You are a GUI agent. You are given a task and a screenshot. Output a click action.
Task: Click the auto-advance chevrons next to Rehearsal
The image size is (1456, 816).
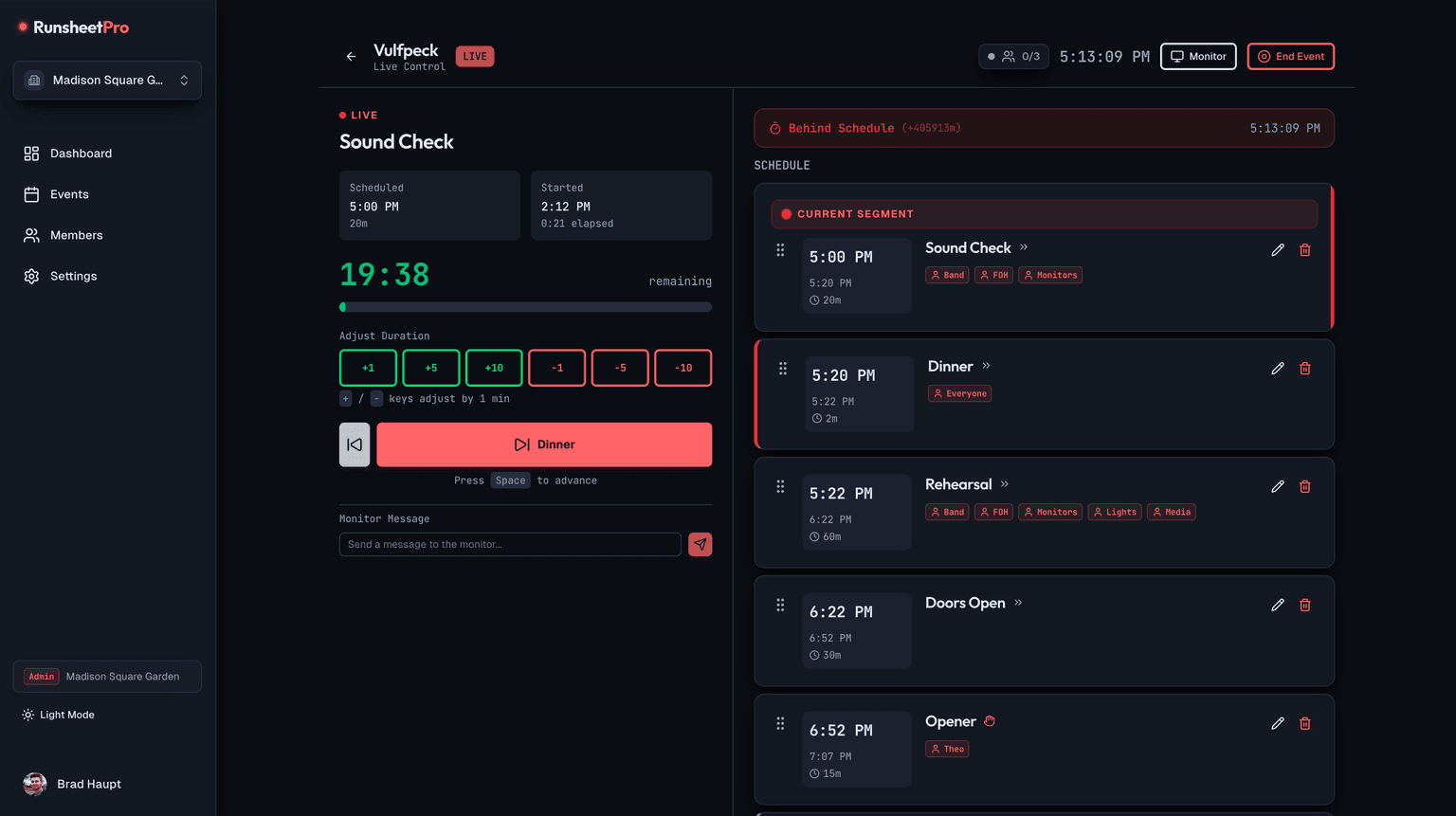(x=1005, y=484)
